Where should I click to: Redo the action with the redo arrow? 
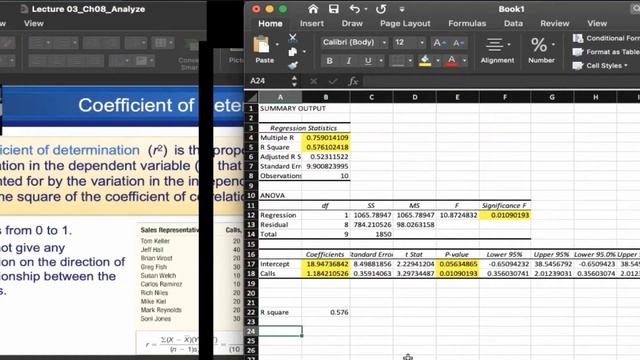point(381,9)
